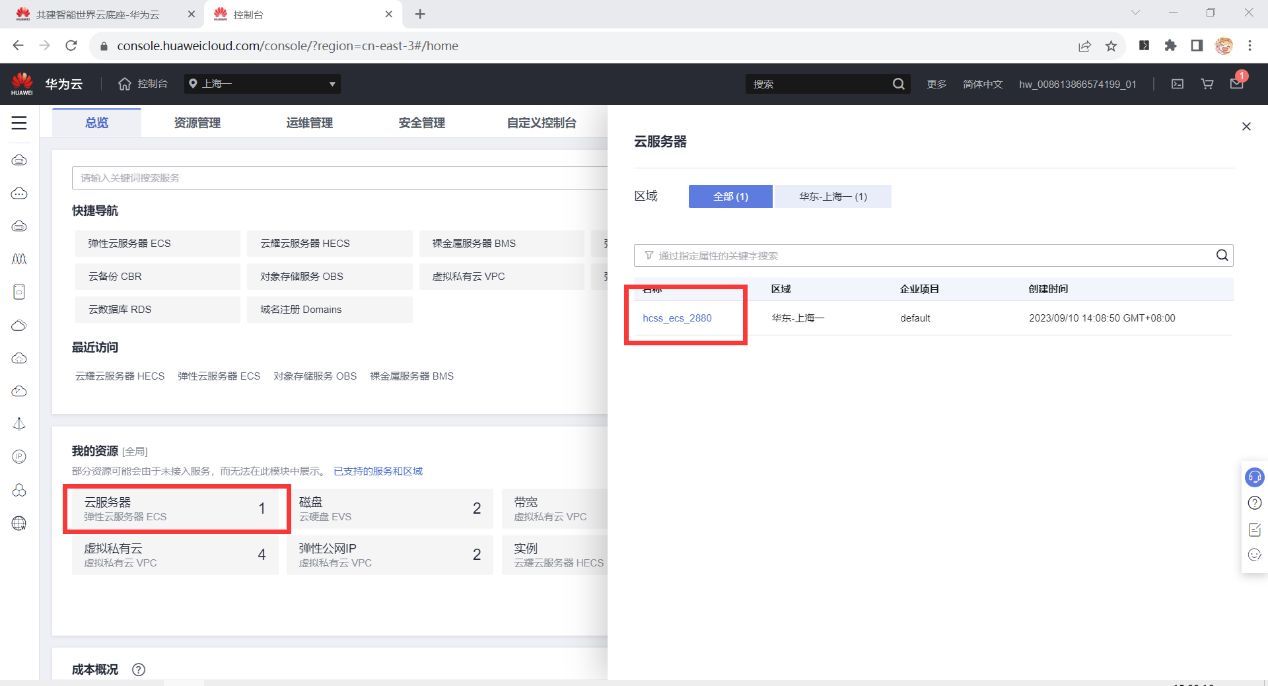Open the 控制台 home icon link
Image resolution: width=1268 pixels, height=686 pixels.
click(142, 84)
